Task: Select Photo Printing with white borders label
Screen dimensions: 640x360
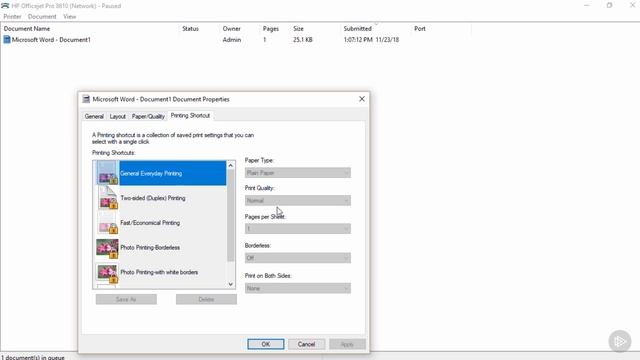Action: pos(159,272)
